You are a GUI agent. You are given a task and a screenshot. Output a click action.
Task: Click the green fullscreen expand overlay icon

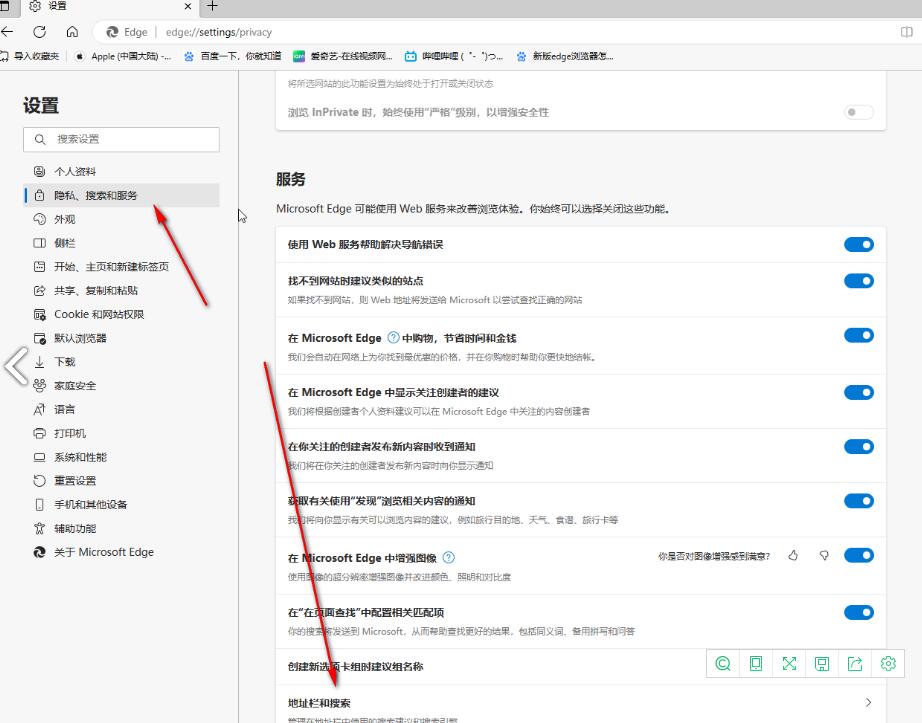click(789, 664)
